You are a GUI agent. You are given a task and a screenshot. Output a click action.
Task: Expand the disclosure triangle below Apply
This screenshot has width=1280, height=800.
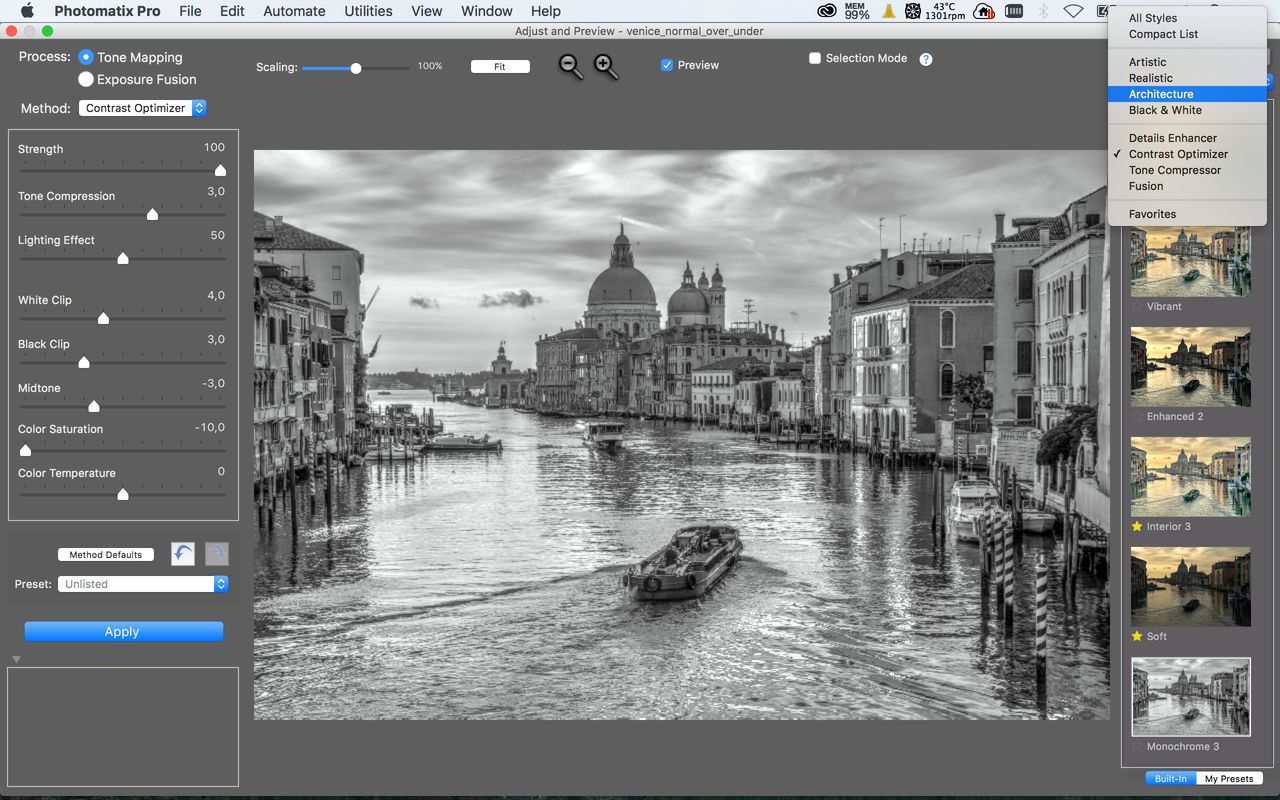16,659
